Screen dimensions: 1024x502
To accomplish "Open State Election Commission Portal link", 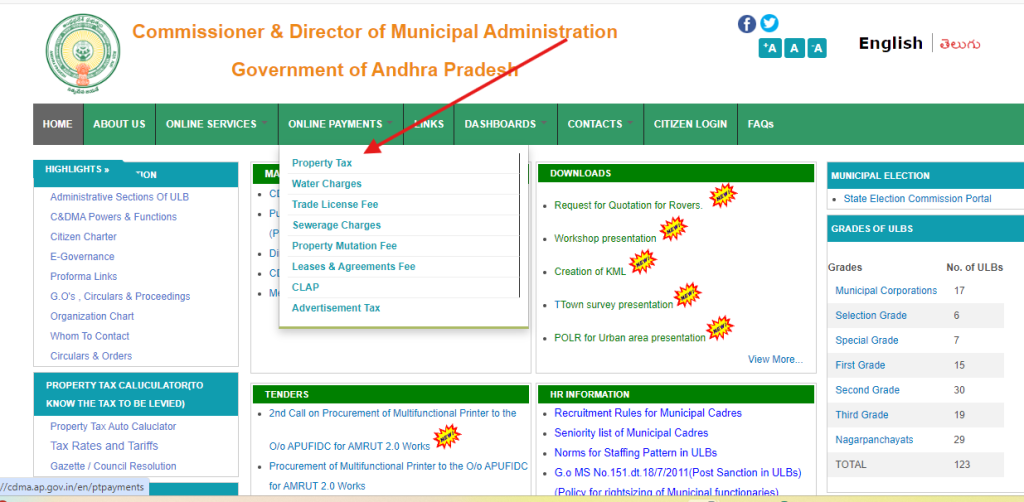I will tap(917, 199).
